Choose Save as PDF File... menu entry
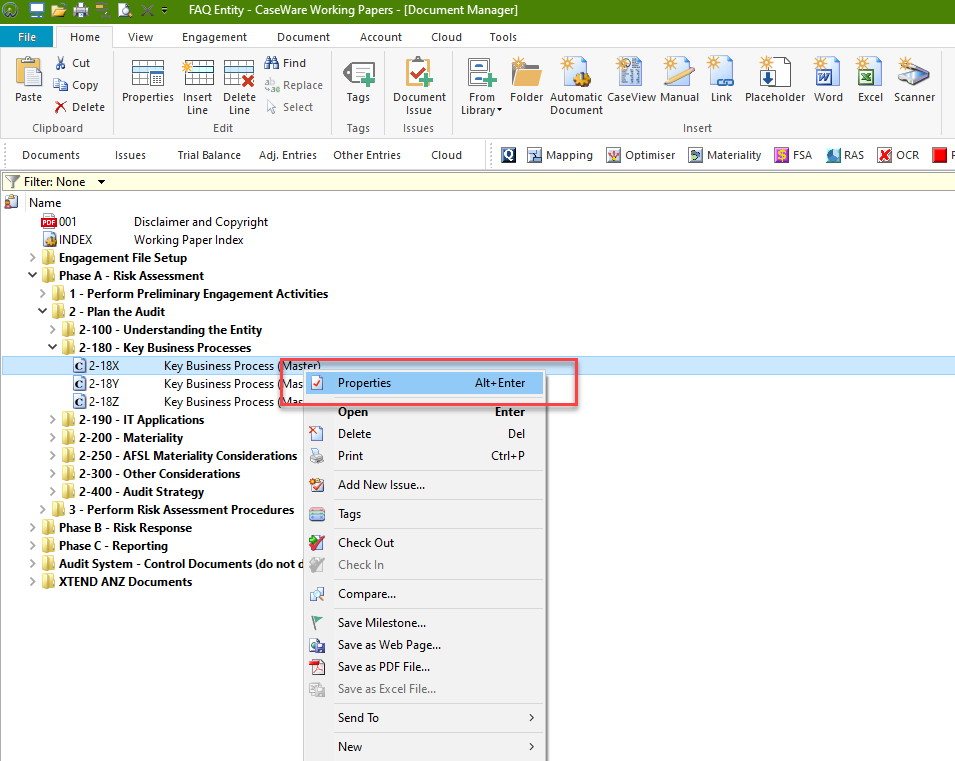This screenshot has height=761, width=955. [x=425, y=667]
